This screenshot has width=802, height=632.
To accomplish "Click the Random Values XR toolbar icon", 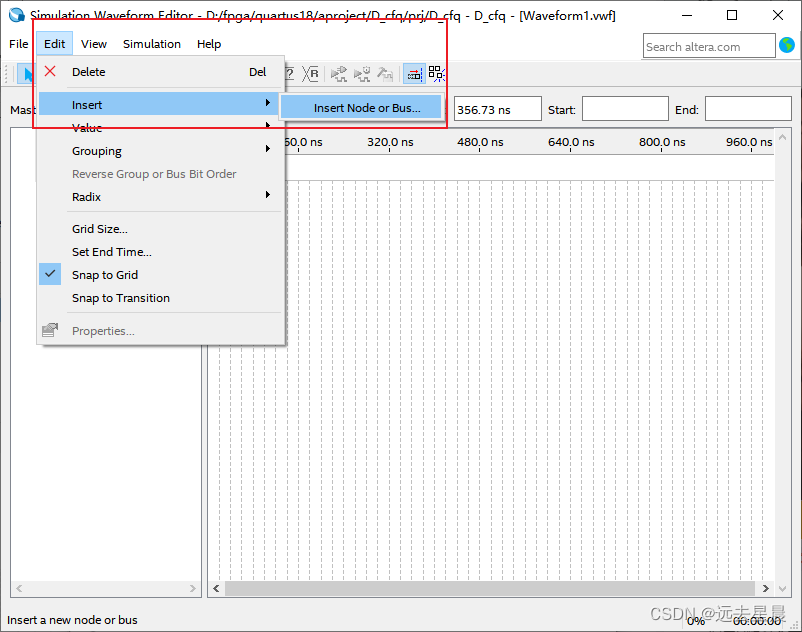I will point(310,74).
